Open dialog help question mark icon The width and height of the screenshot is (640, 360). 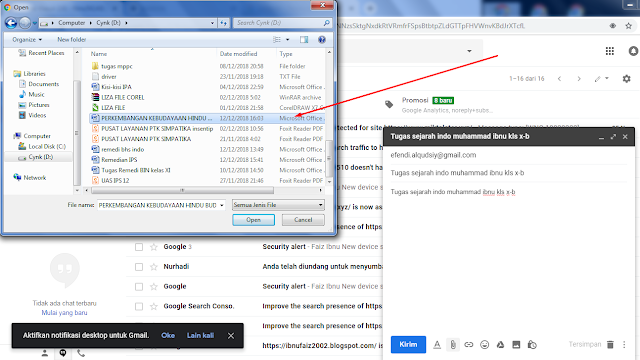click(322, 40)
